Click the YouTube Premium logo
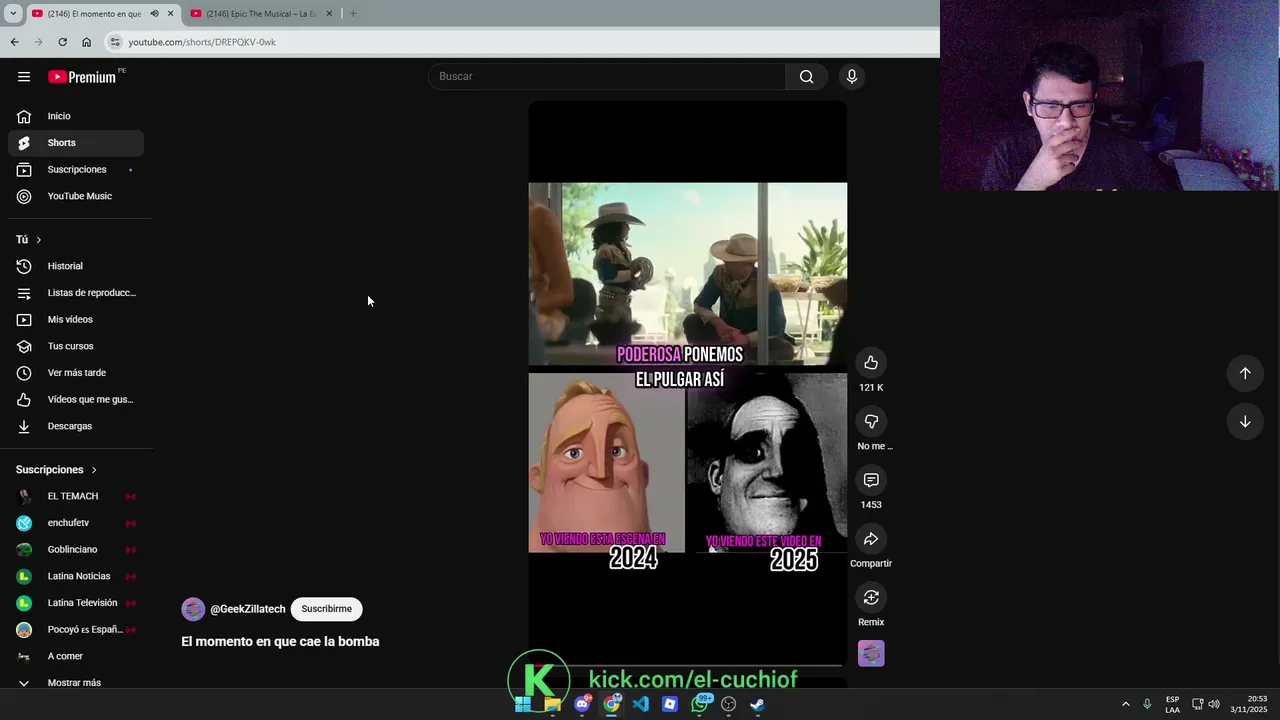1280x720 pixels. (x=82, y=77)
